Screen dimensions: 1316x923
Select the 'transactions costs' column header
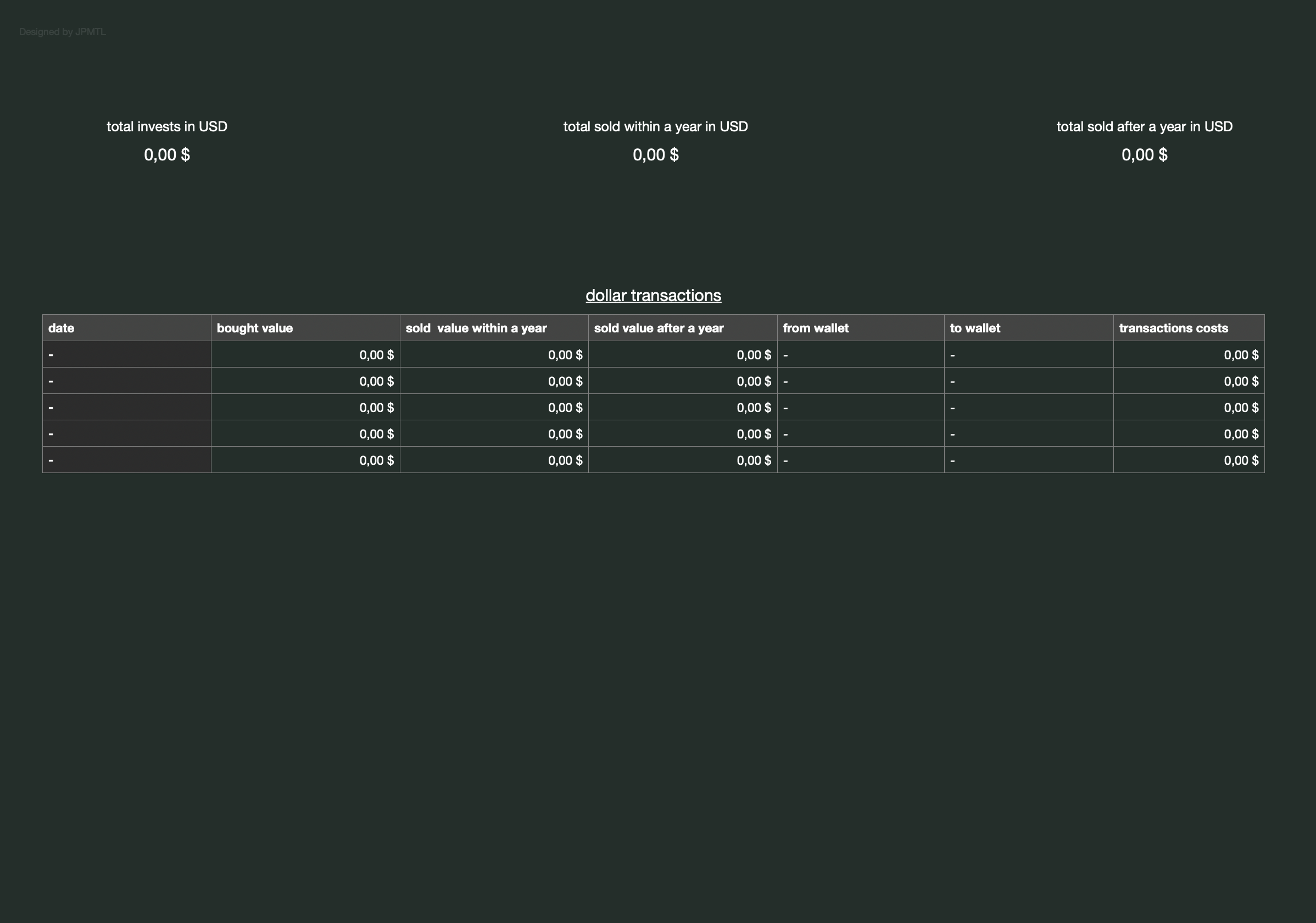tap(1189, 328)
